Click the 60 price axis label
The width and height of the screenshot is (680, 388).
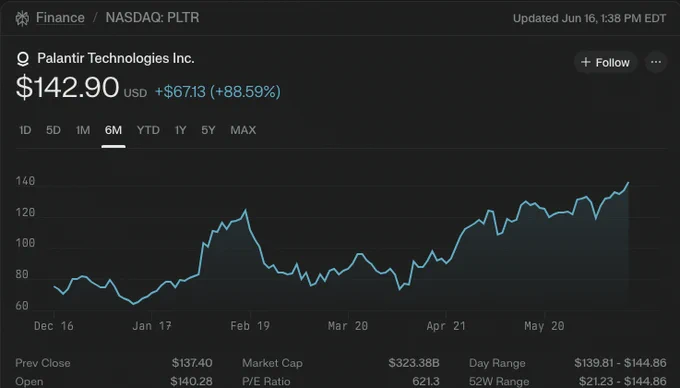click(x=22, y=306)
